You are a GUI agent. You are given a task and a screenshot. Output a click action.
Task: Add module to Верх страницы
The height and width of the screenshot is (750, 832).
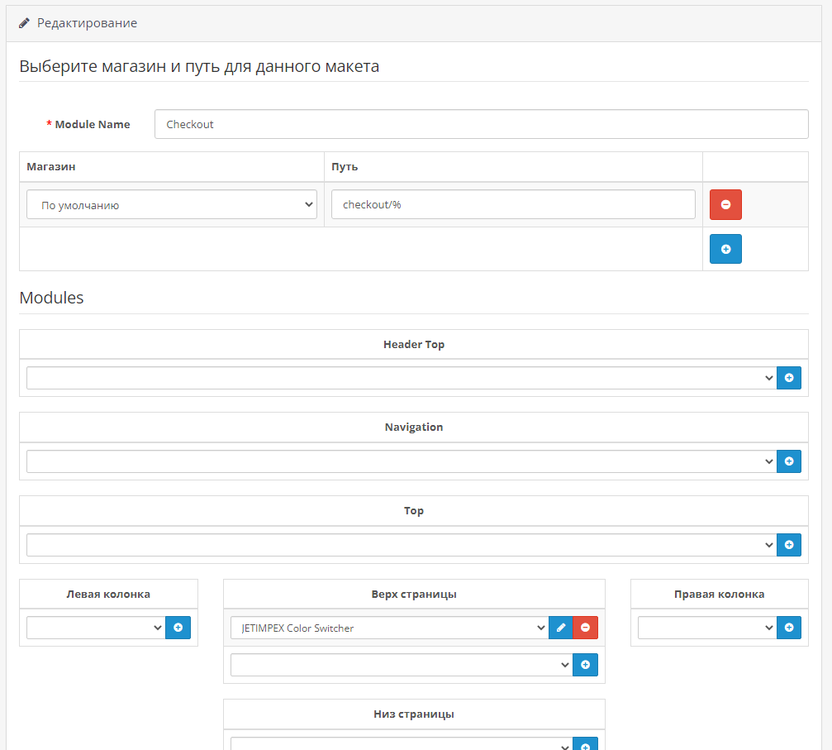(585, 665)
